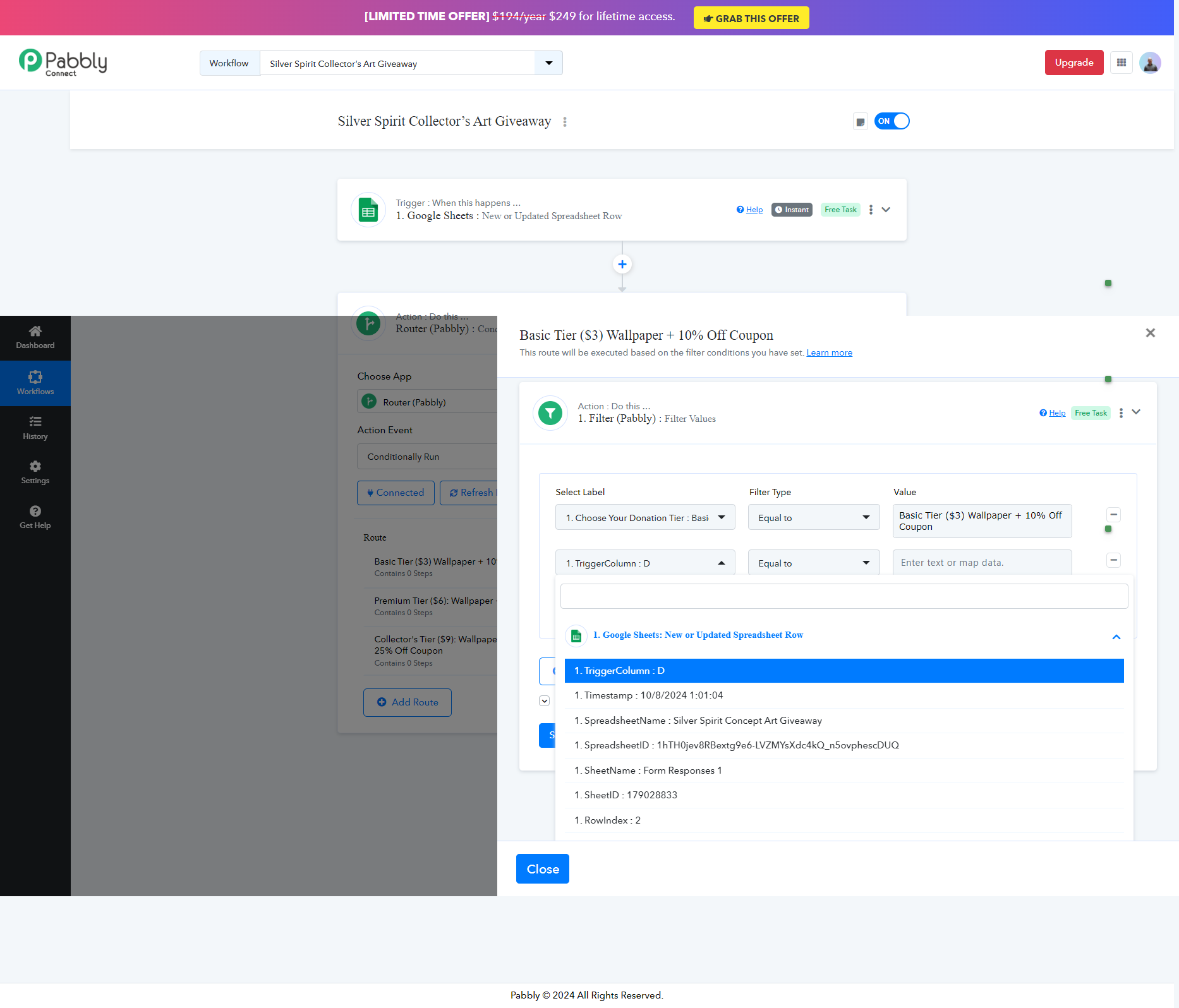
Task: Select 'TriggerColumn : D' option
Action: 844,671
